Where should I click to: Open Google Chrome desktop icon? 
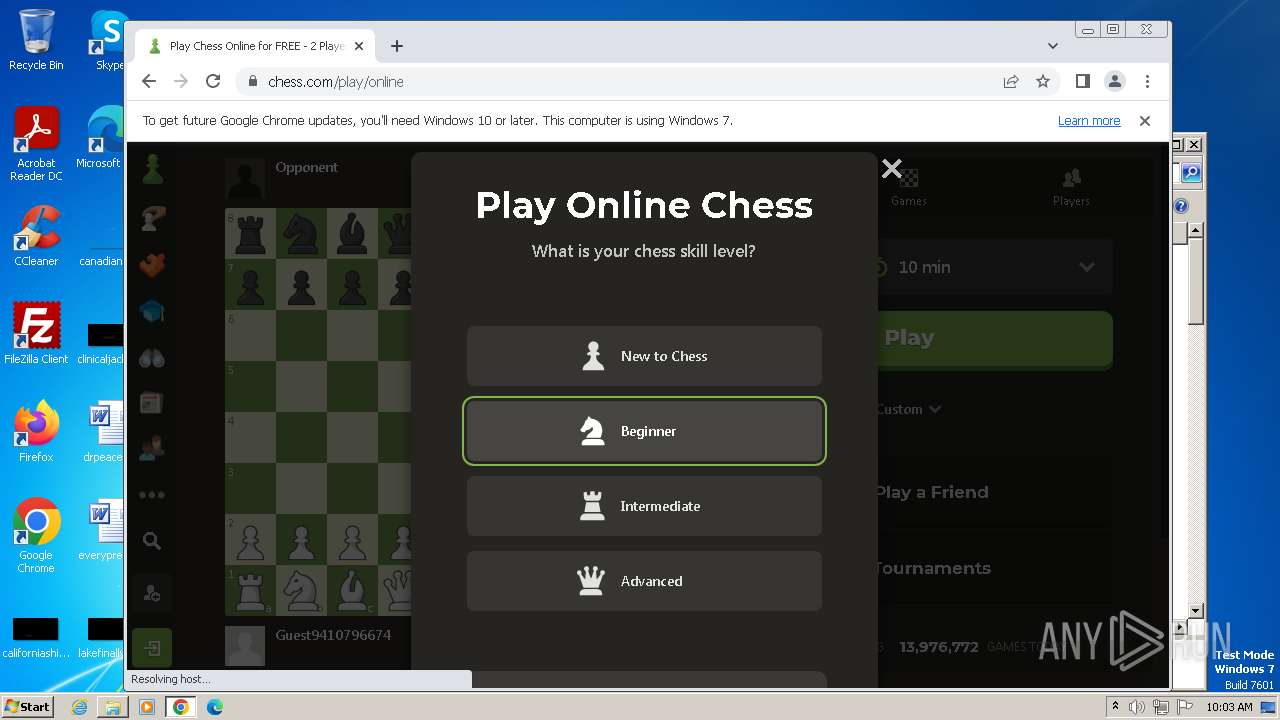(36, 536)
